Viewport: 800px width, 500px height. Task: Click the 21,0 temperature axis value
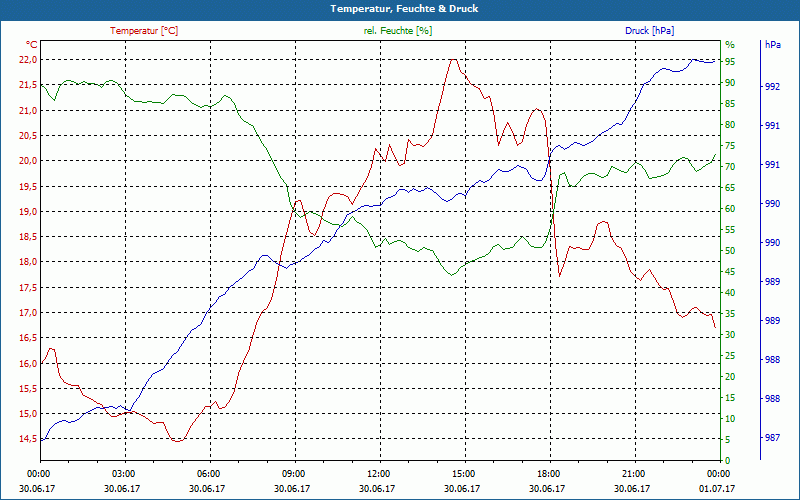pos(28,110)
